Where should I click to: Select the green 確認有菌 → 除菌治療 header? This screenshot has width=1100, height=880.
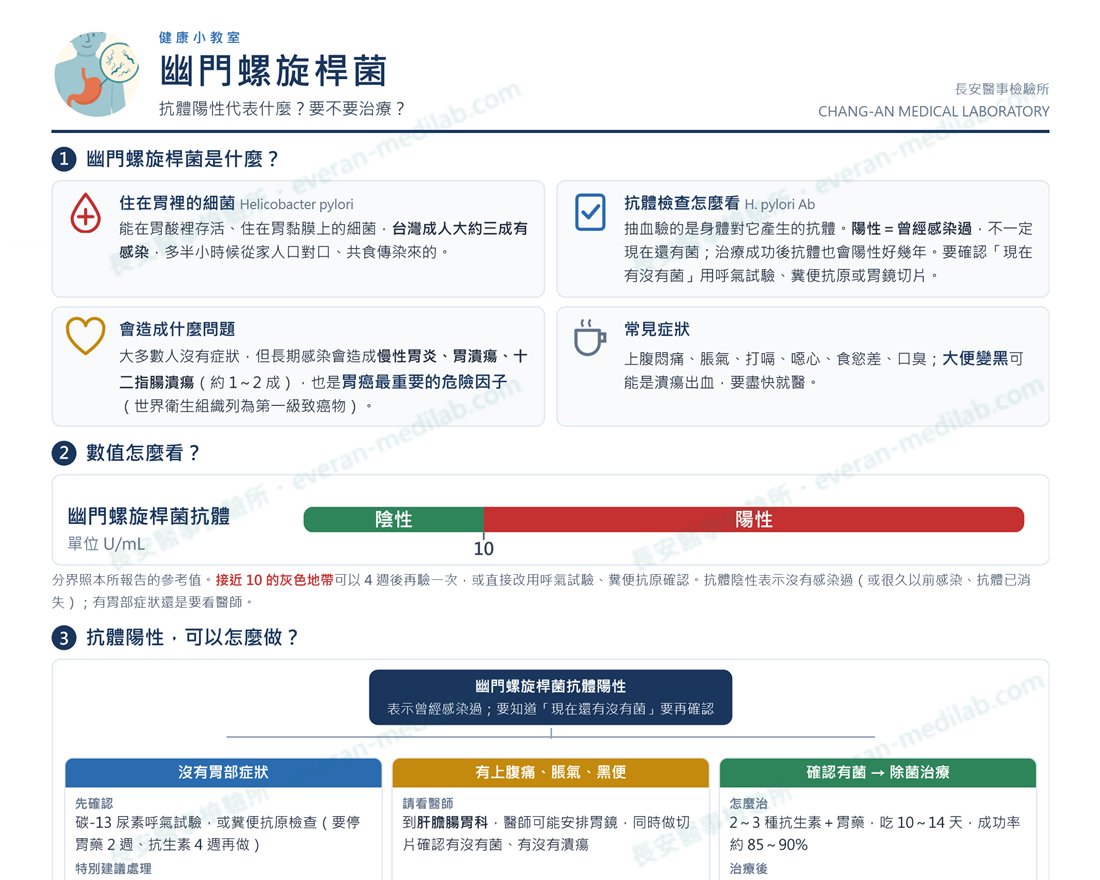click(878, 773)
